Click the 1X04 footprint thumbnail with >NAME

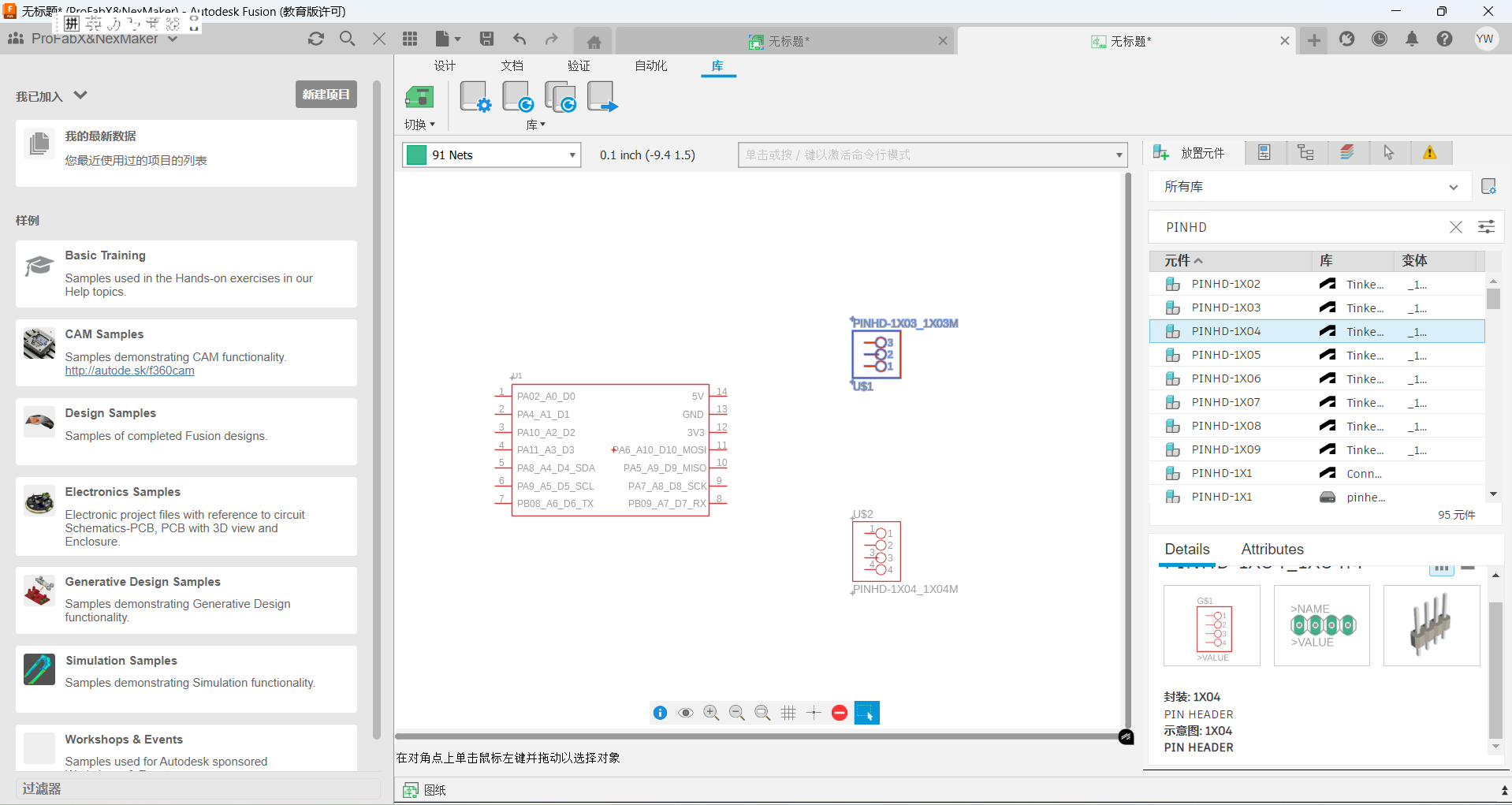(1322, 626)
